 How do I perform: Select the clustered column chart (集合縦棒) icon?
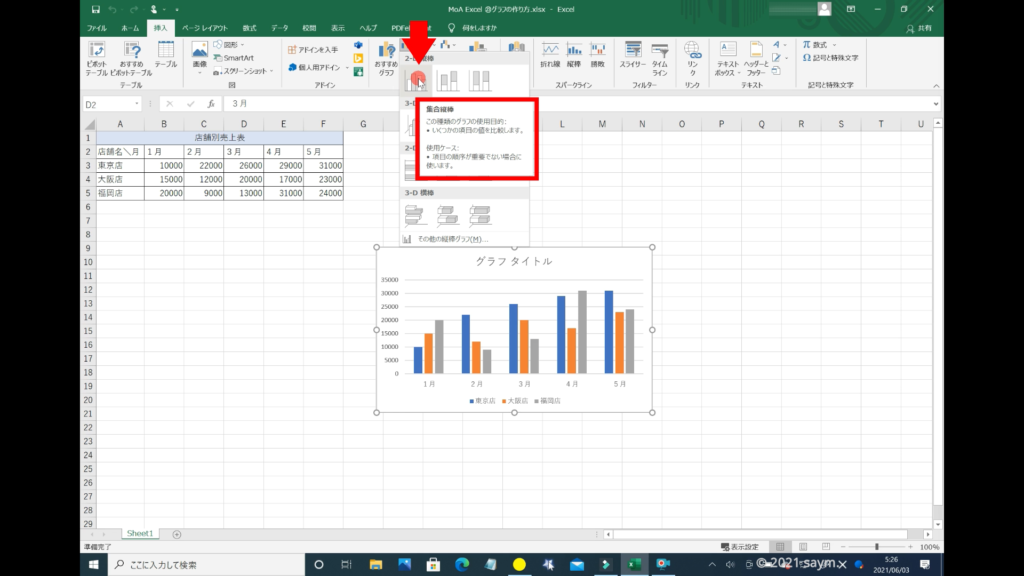(x=418, y=80)
